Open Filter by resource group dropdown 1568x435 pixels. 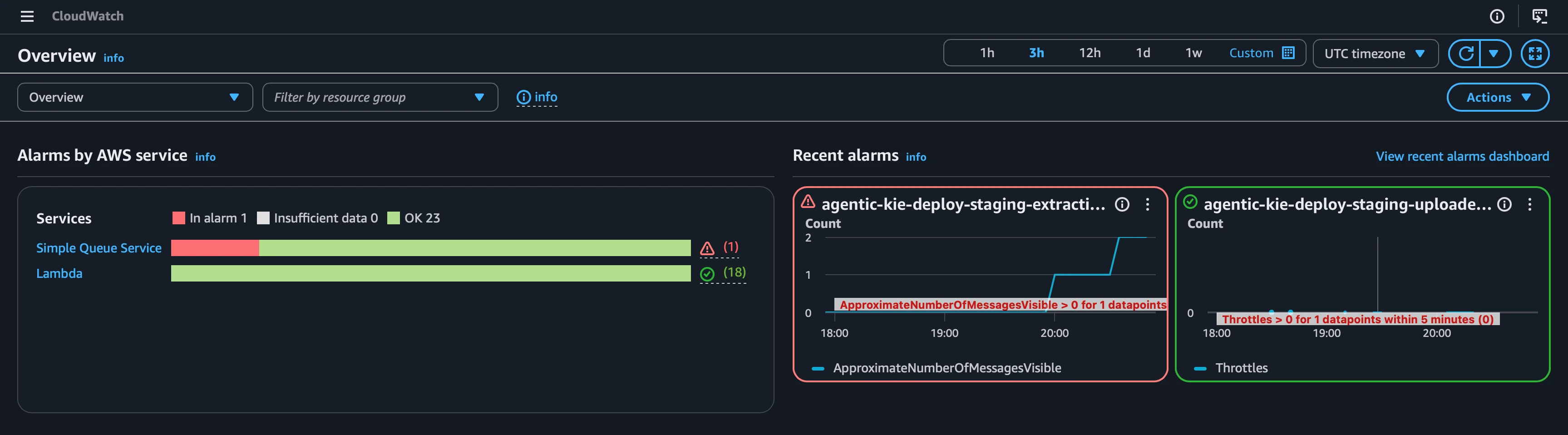[x=380, y=98]
